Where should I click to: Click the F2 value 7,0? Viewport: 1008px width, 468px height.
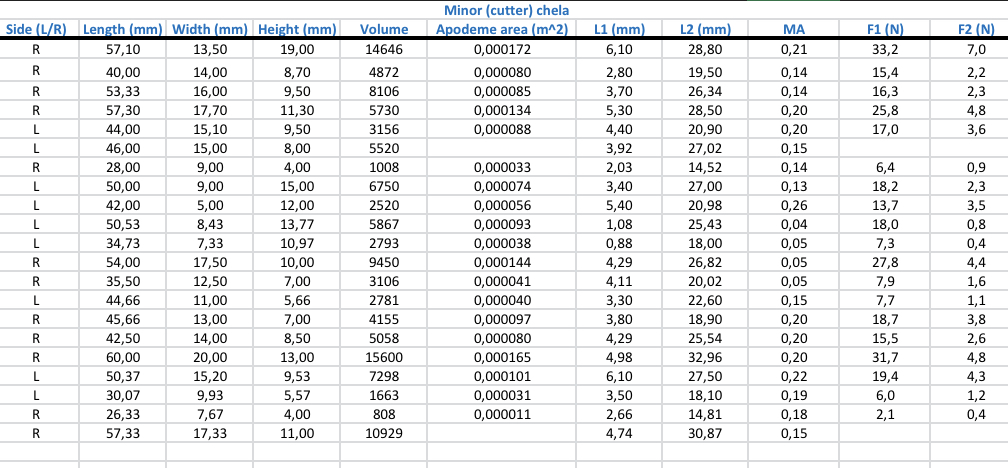pyautogui.click(x=976, y=50)
